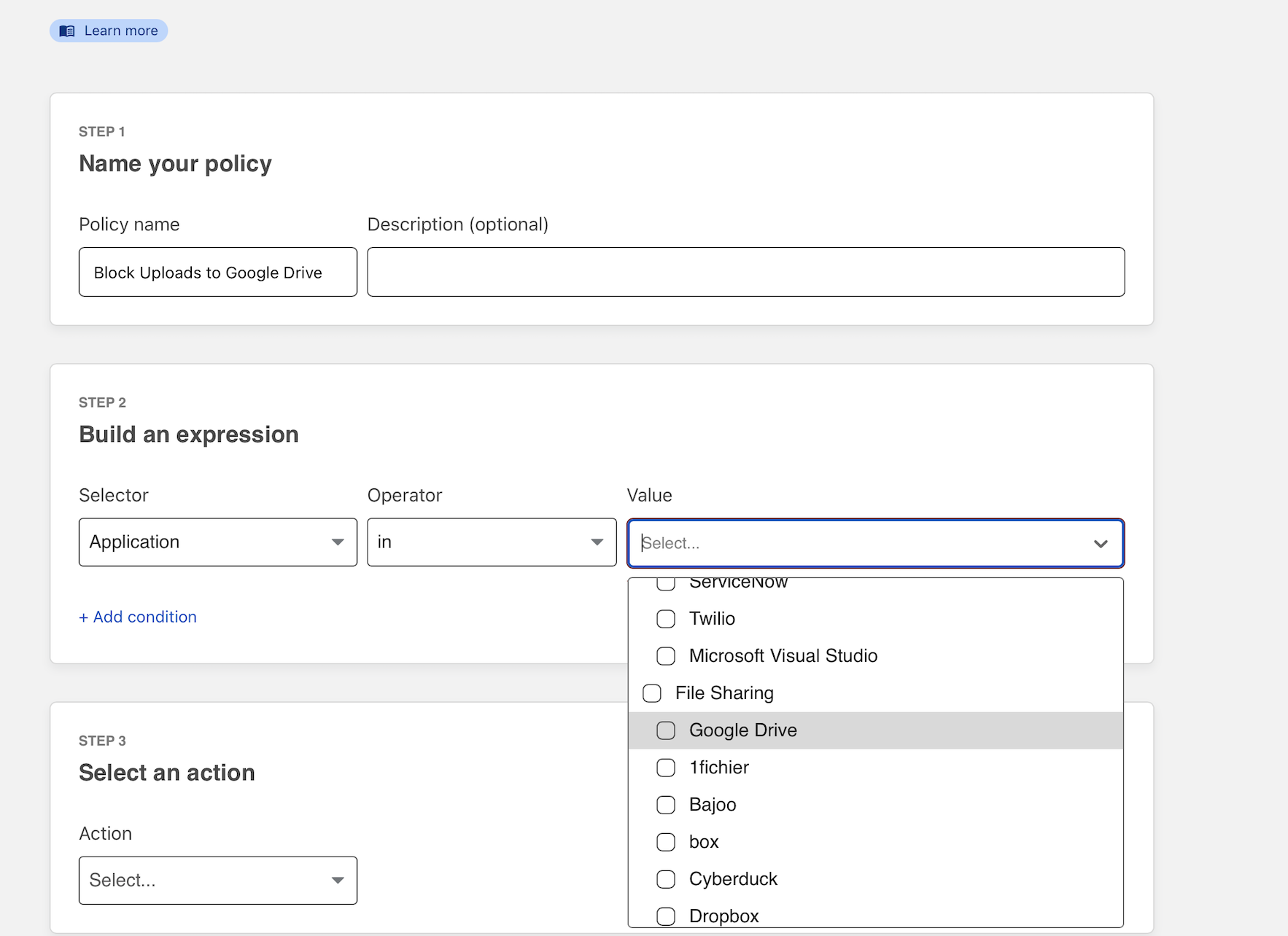Enable the Bajoo checkbox

pyautogui.click(x=665, y=805)
